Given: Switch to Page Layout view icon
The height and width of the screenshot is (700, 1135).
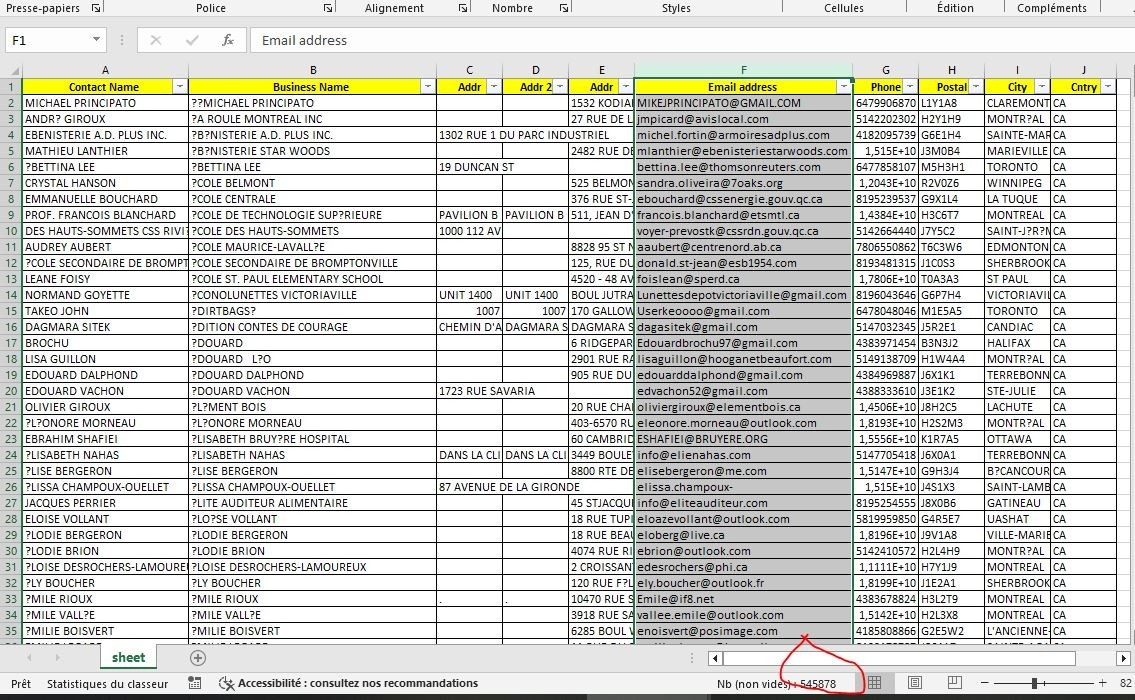Looking at the screenshot, I should pyautogui.click(x=915, y=683).
